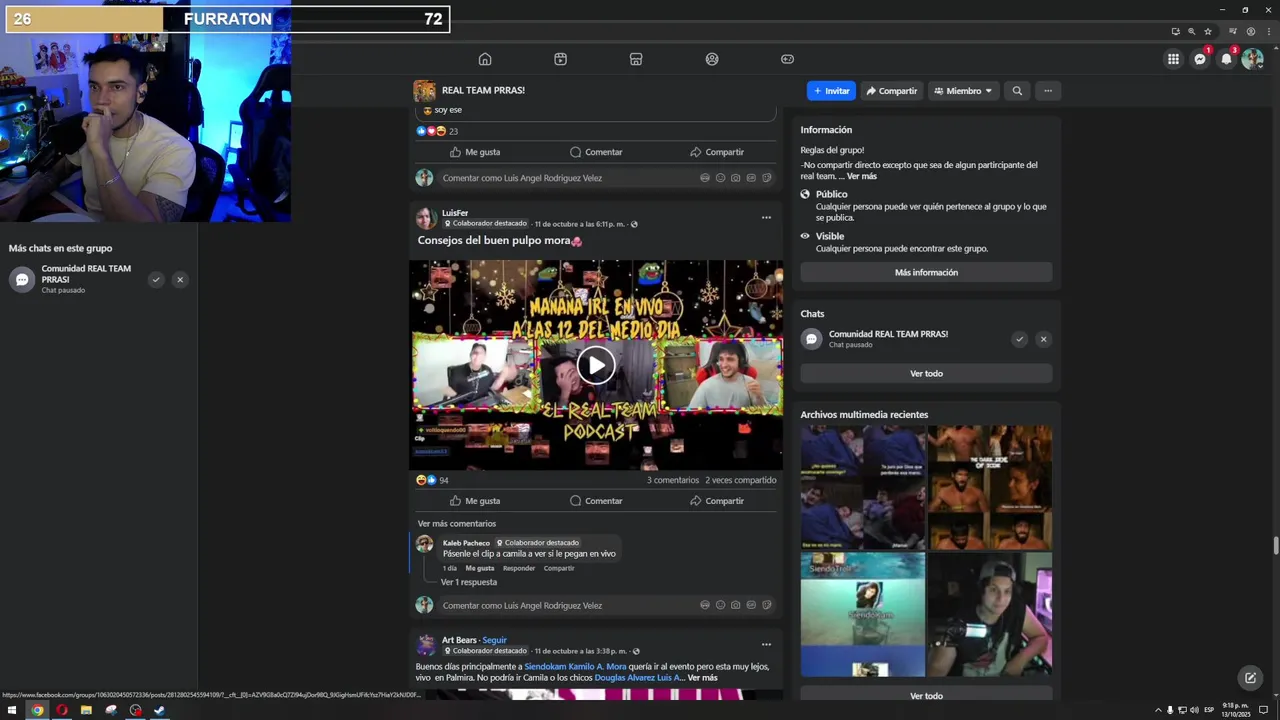Screen dimensions: 1280x720
Task: Open the Miembro dropdown
Action: click(x=963, y=91)
